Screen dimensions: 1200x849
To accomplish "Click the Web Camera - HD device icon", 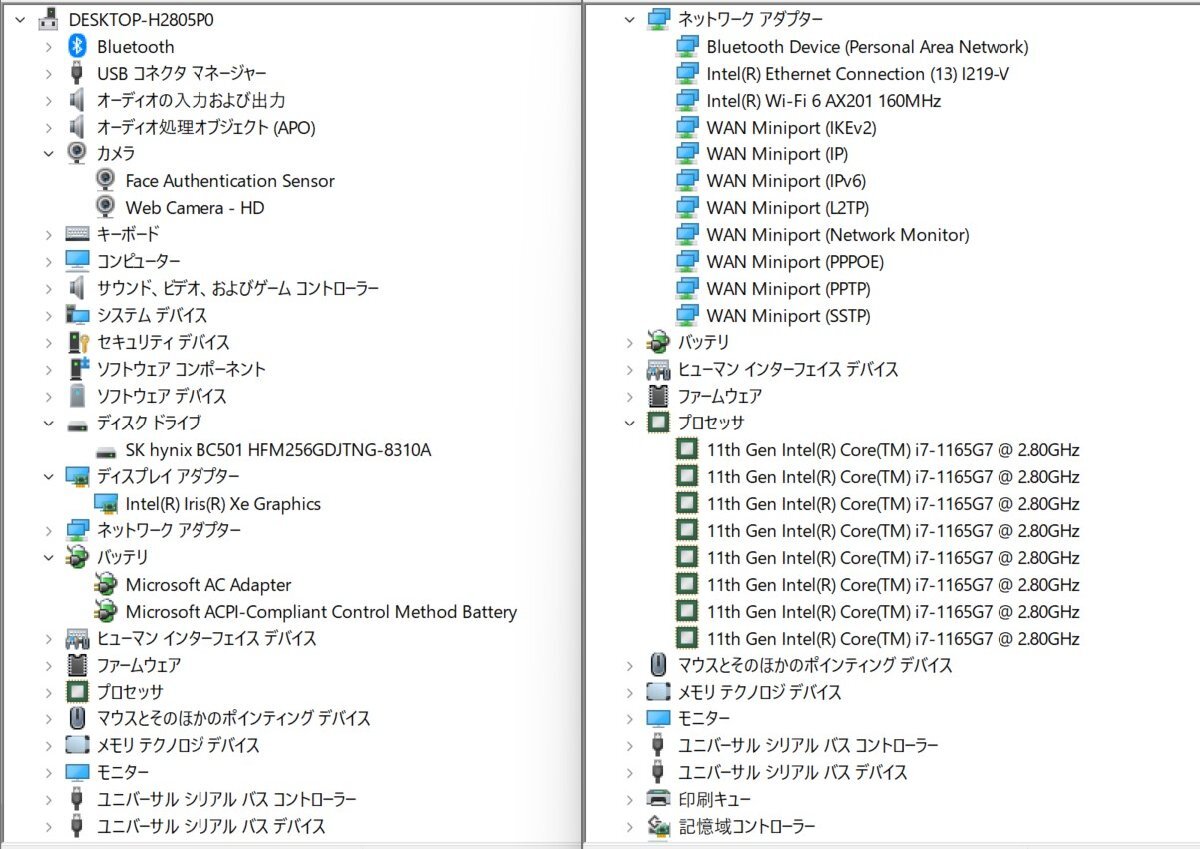I will 106,207.
